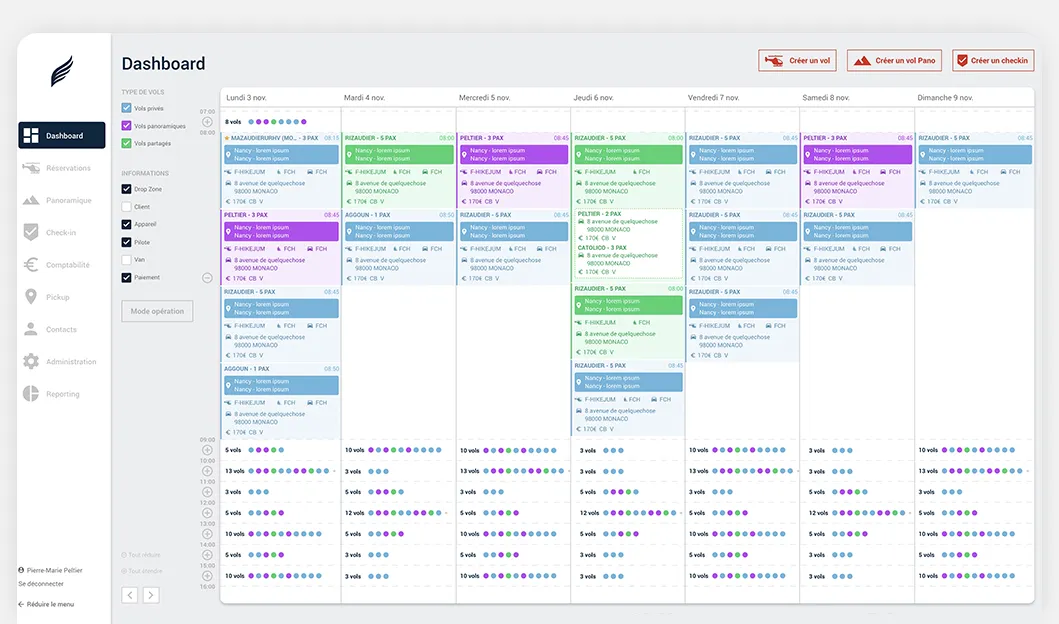This screenshot has width=1059, height=624.
Task: Open the MAZAUDIERURHV 3 PAX flight title
Action: 274,138
